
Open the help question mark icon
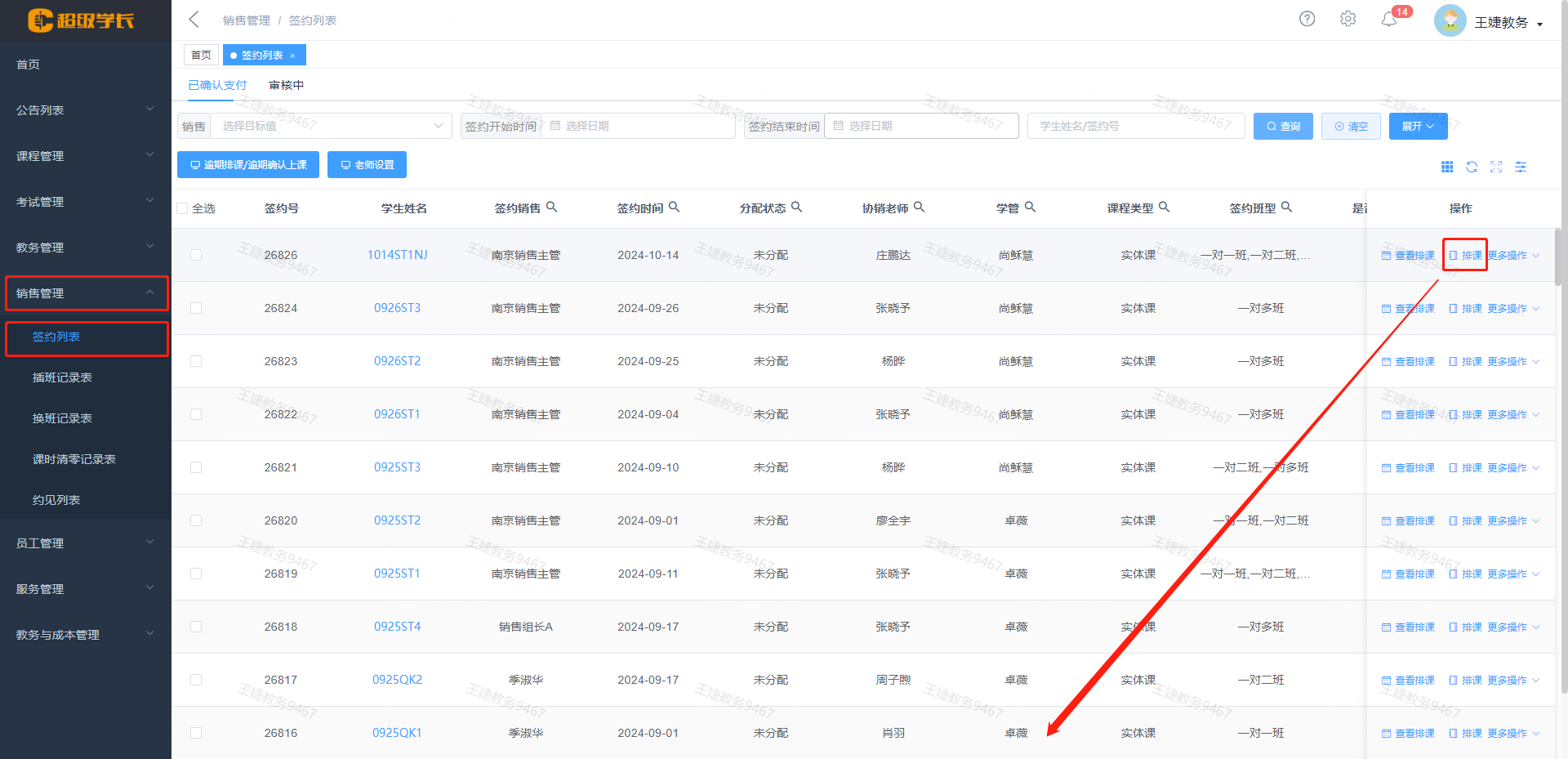pos(1307,19)
